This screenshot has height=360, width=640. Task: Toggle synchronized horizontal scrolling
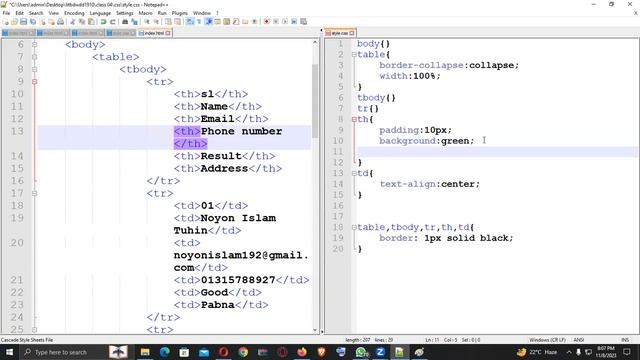point(178,21)
